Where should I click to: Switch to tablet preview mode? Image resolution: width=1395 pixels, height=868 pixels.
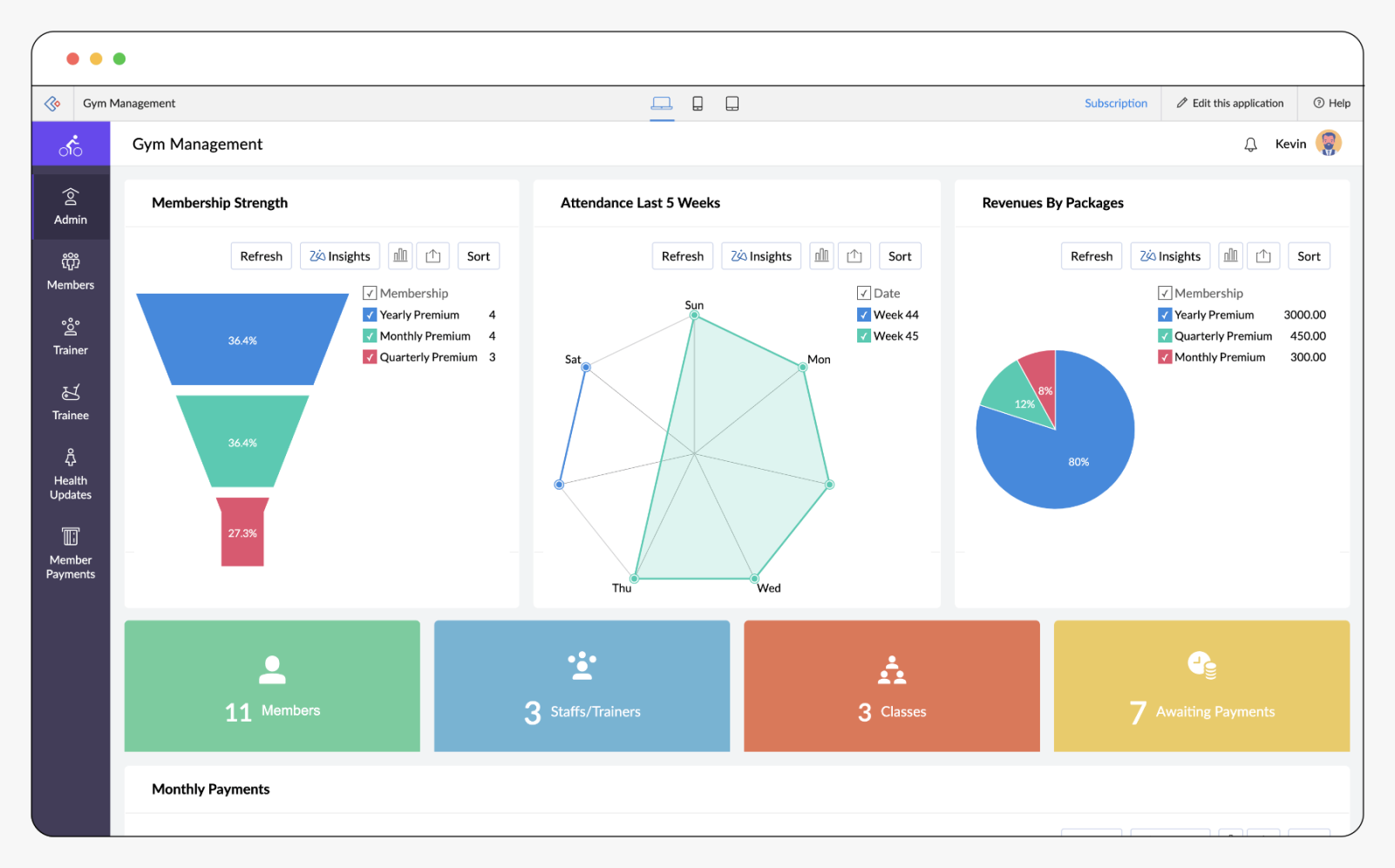732,104
